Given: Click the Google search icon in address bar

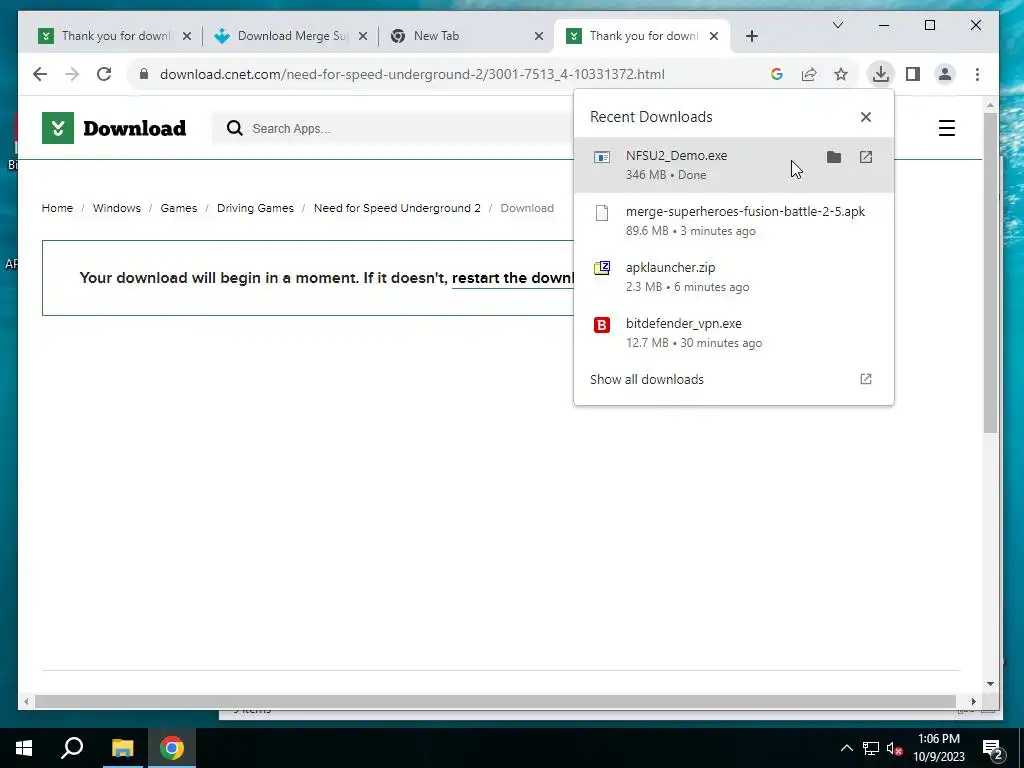Looking at the screenshot, I should click(776, 74).
